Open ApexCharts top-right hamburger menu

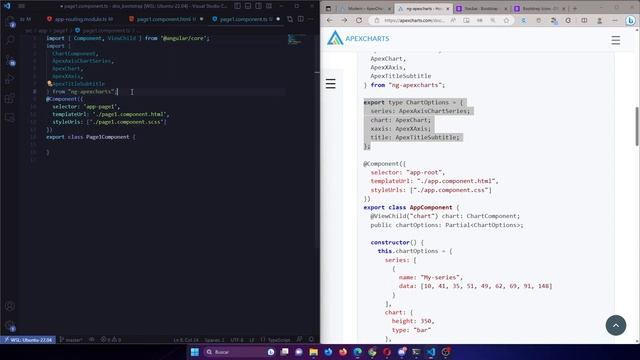616,40
